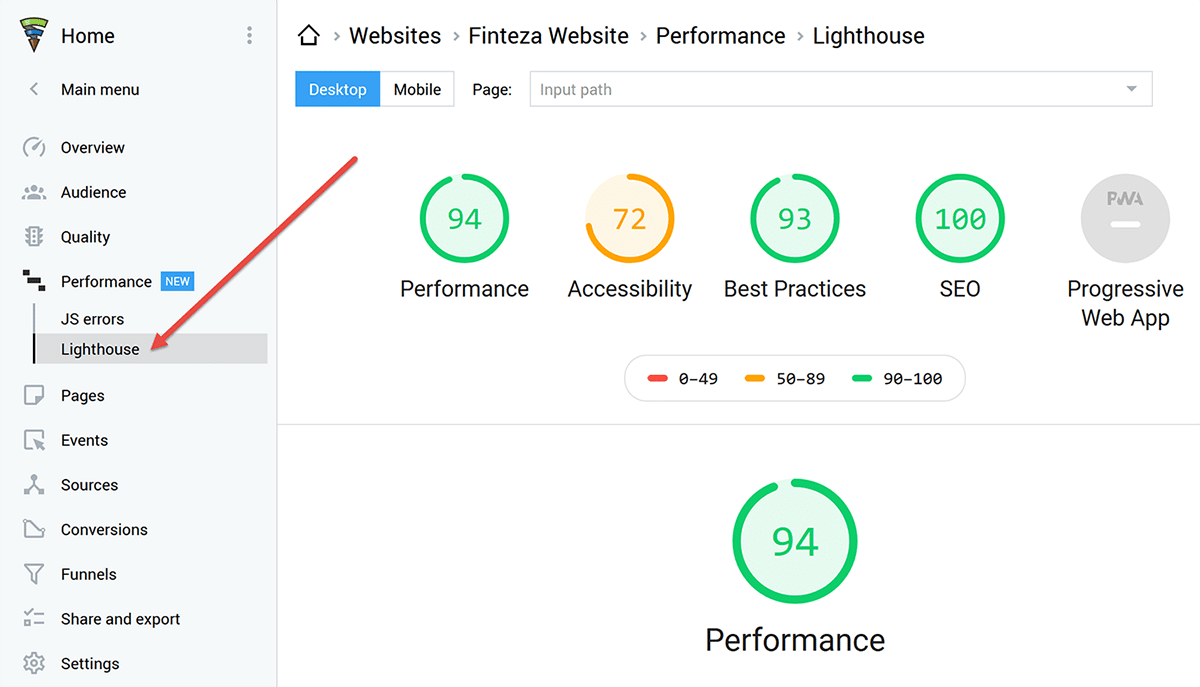Click the Accessibility score gauge 72
Image resolution: width=1200 pixels, height=687 pixels.
click(x=629, y=218)
